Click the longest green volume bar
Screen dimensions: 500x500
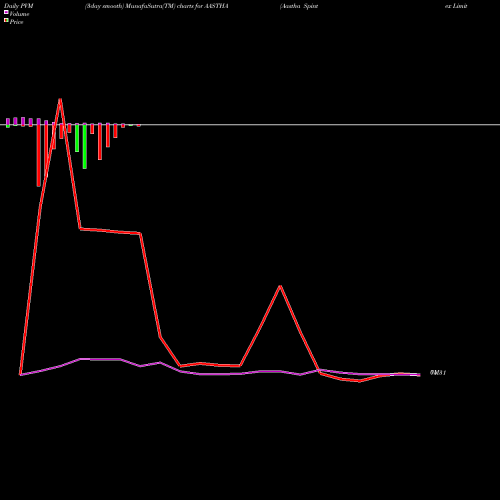[x=85, y=146]
